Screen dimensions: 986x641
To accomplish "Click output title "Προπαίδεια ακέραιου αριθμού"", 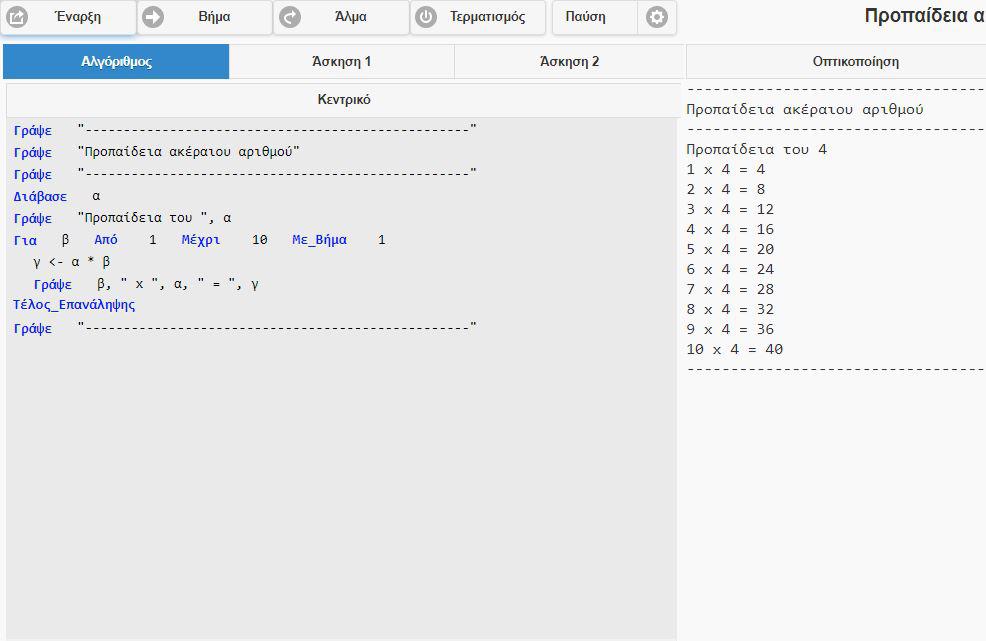I will (x=805, y=109).
